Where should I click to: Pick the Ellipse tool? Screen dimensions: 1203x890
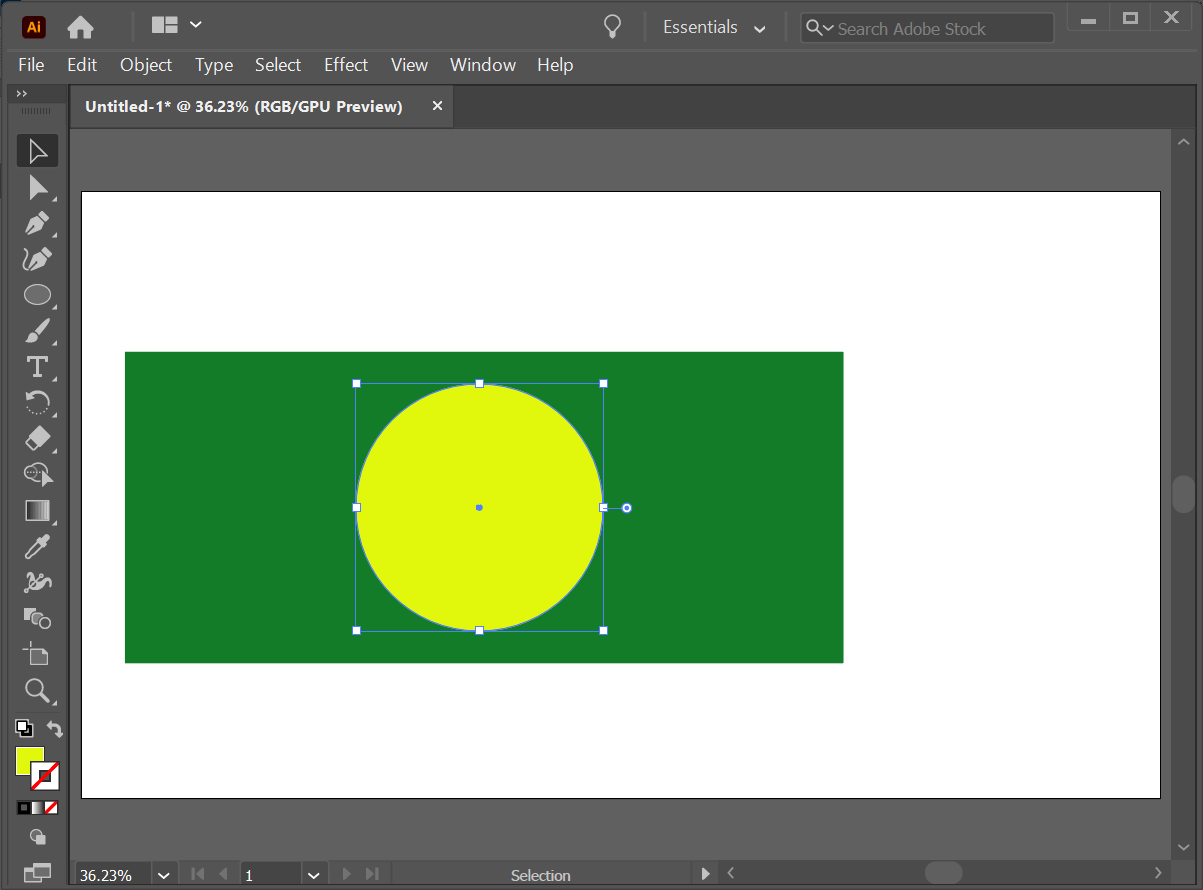point(37,295)
